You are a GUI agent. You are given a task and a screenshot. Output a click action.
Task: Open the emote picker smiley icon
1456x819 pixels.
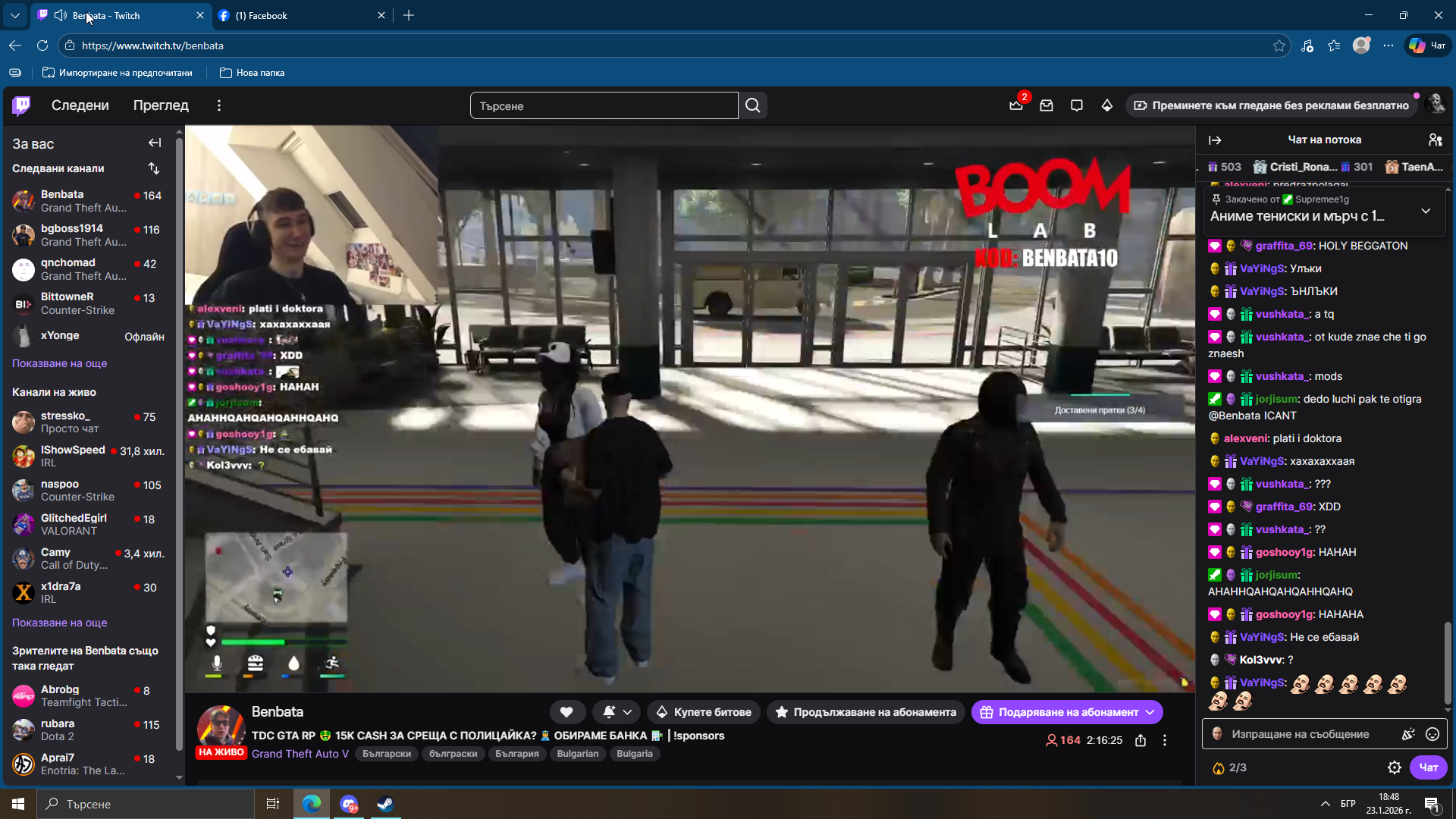point(1432,734)
